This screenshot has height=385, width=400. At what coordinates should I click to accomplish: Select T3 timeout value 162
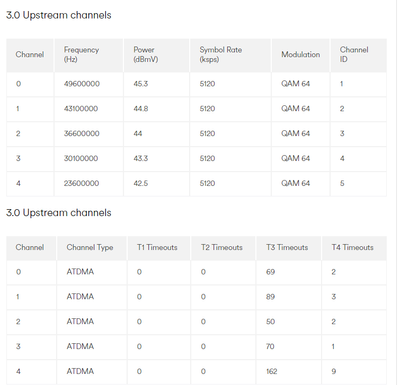click(272, 371)
